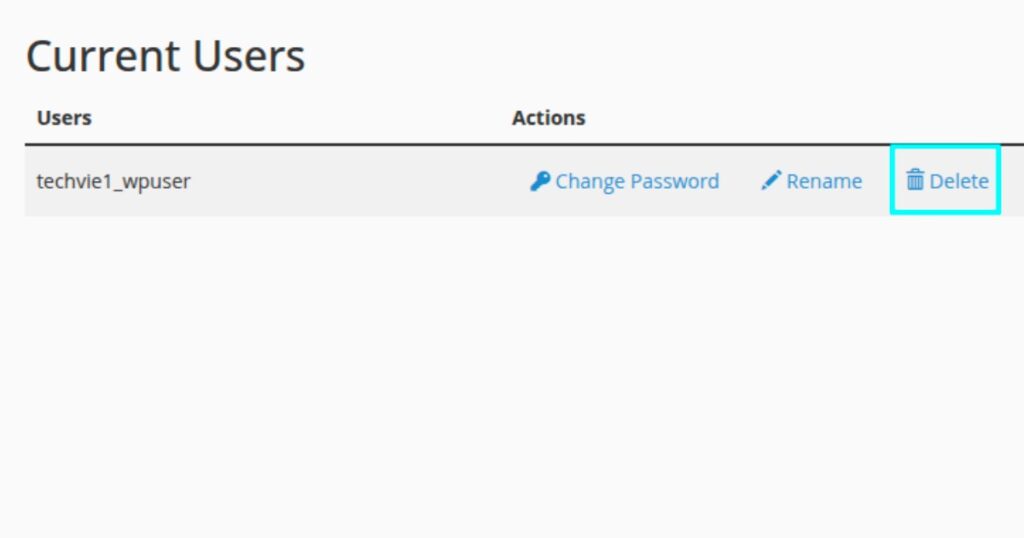Click blank space in techvie1_wpuser row
This screenshot has height=538, width=1024.
350,181
